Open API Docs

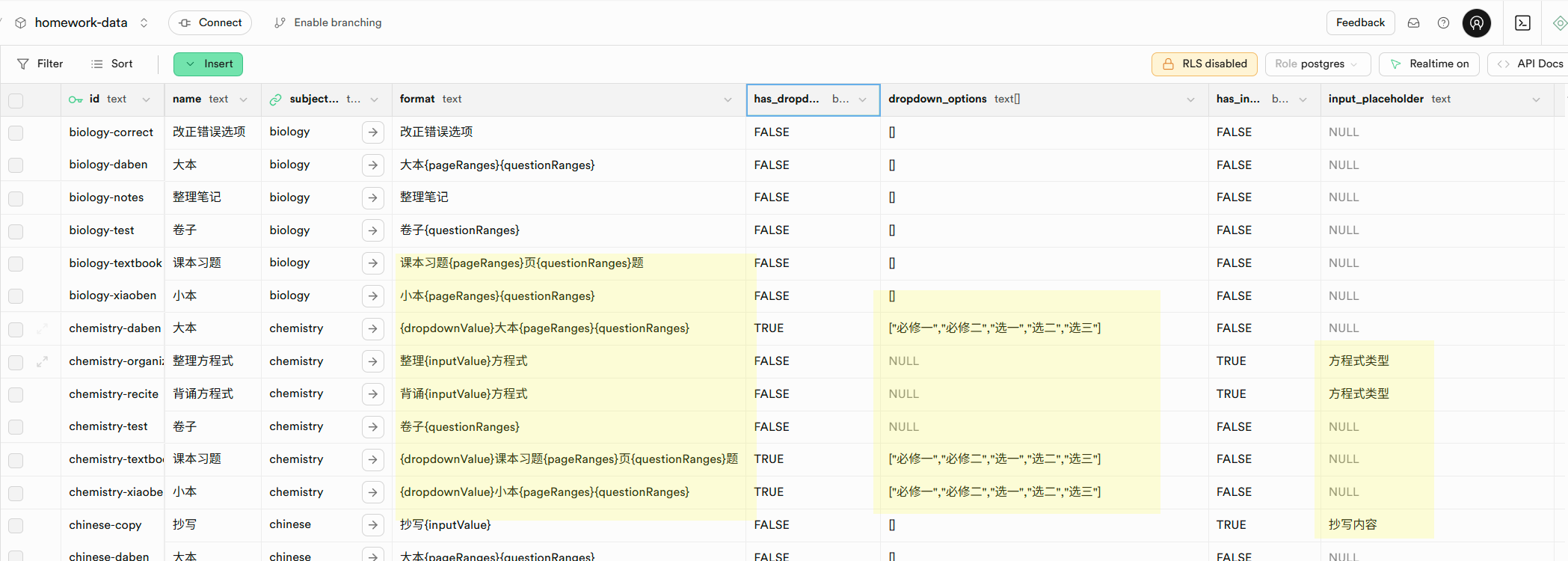pos(1528,64)
